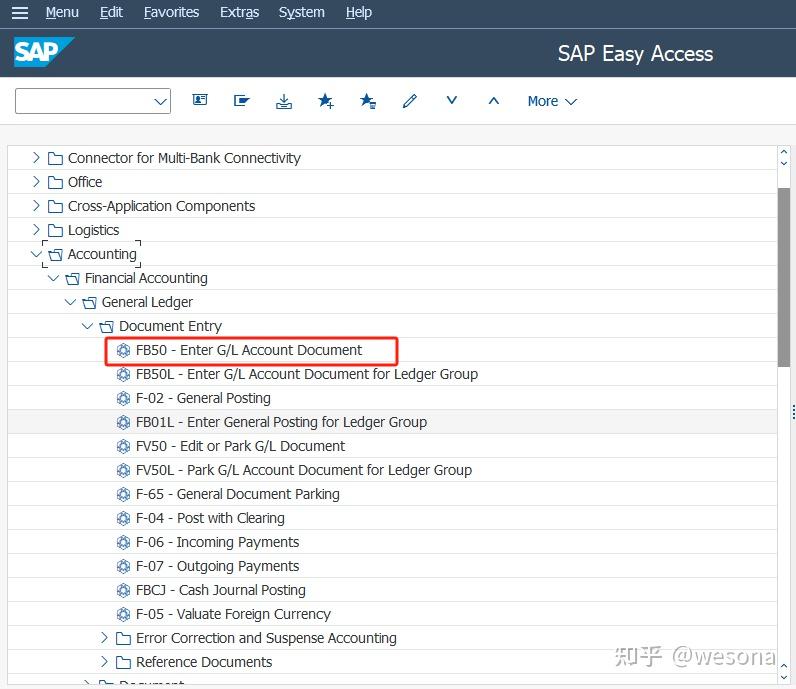Collapse the Document Entry node
This screenshot has width=796, height=689.
[x=87, y=326]
